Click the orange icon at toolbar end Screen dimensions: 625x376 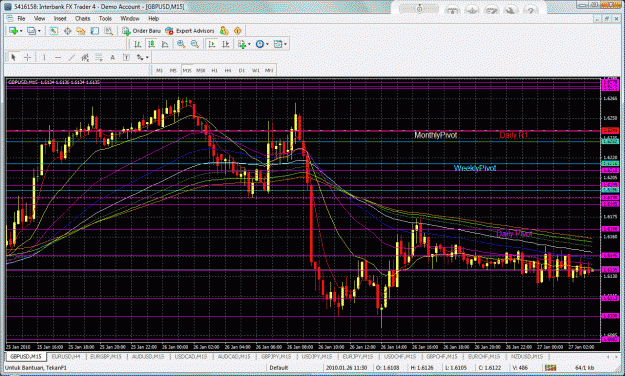point(238,31)
